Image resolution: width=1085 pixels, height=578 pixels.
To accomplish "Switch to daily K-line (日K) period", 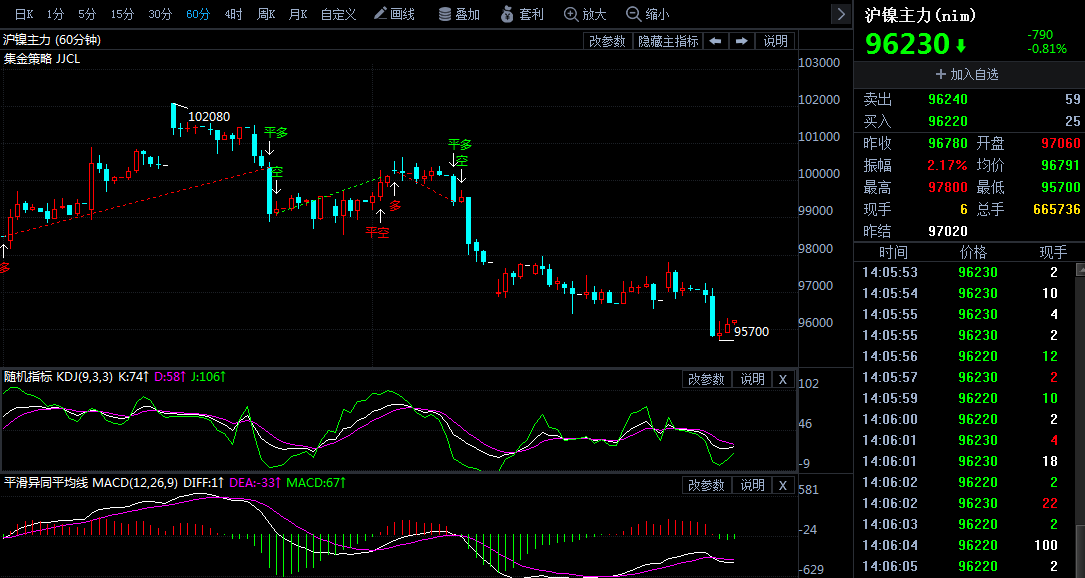I will tap(24, 14).
